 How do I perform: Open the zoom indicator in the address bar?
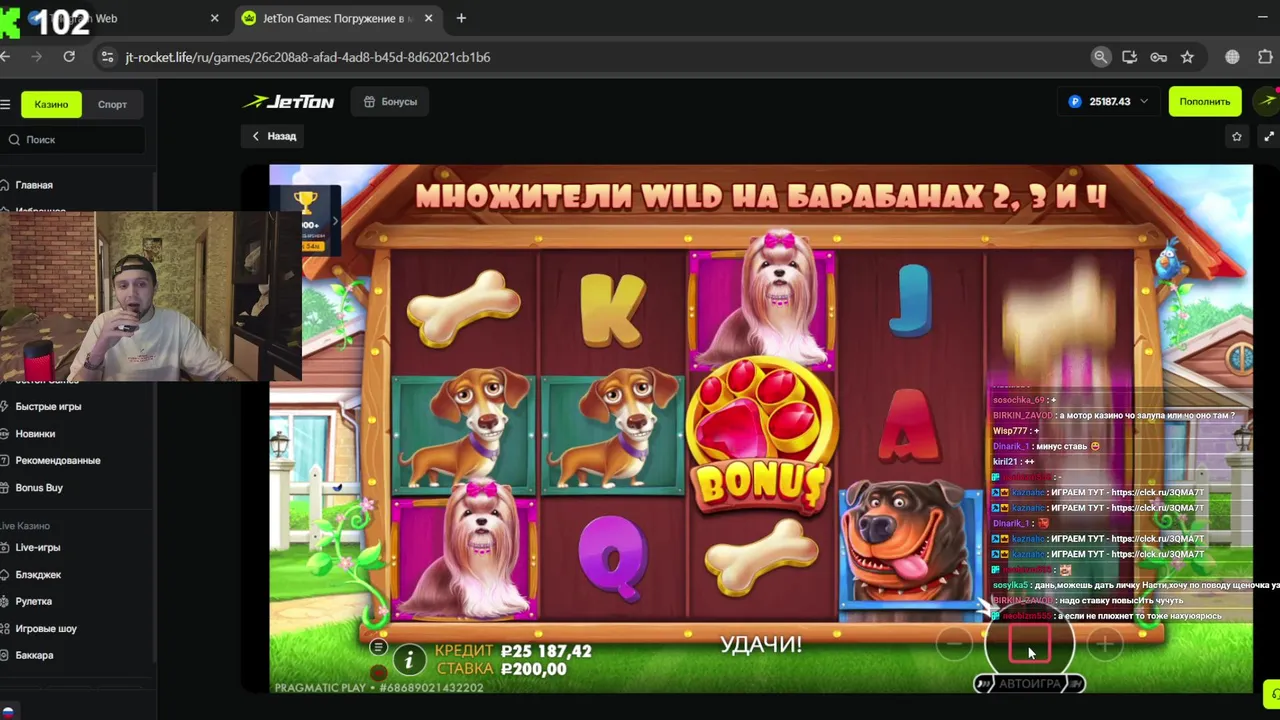point(1100,57)
